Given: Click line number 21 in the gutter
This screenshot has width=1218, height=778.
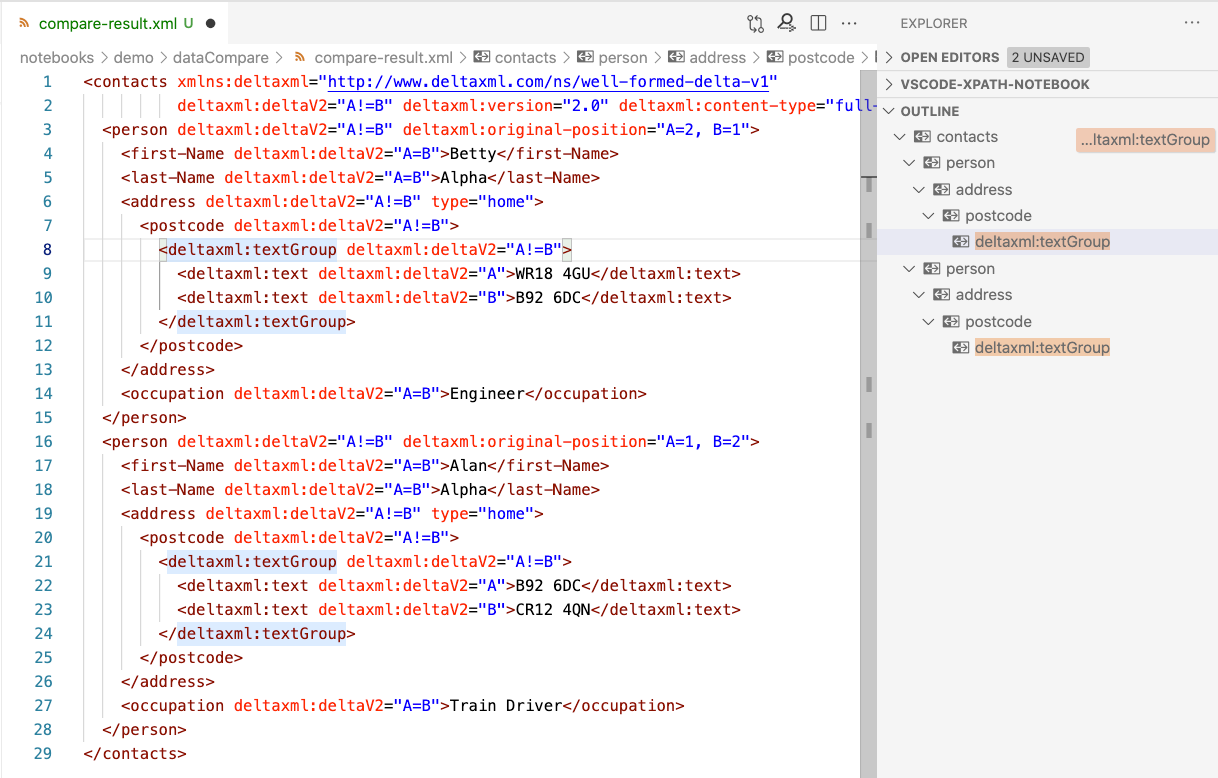Looking at the screenshot, I should point(42,561).
